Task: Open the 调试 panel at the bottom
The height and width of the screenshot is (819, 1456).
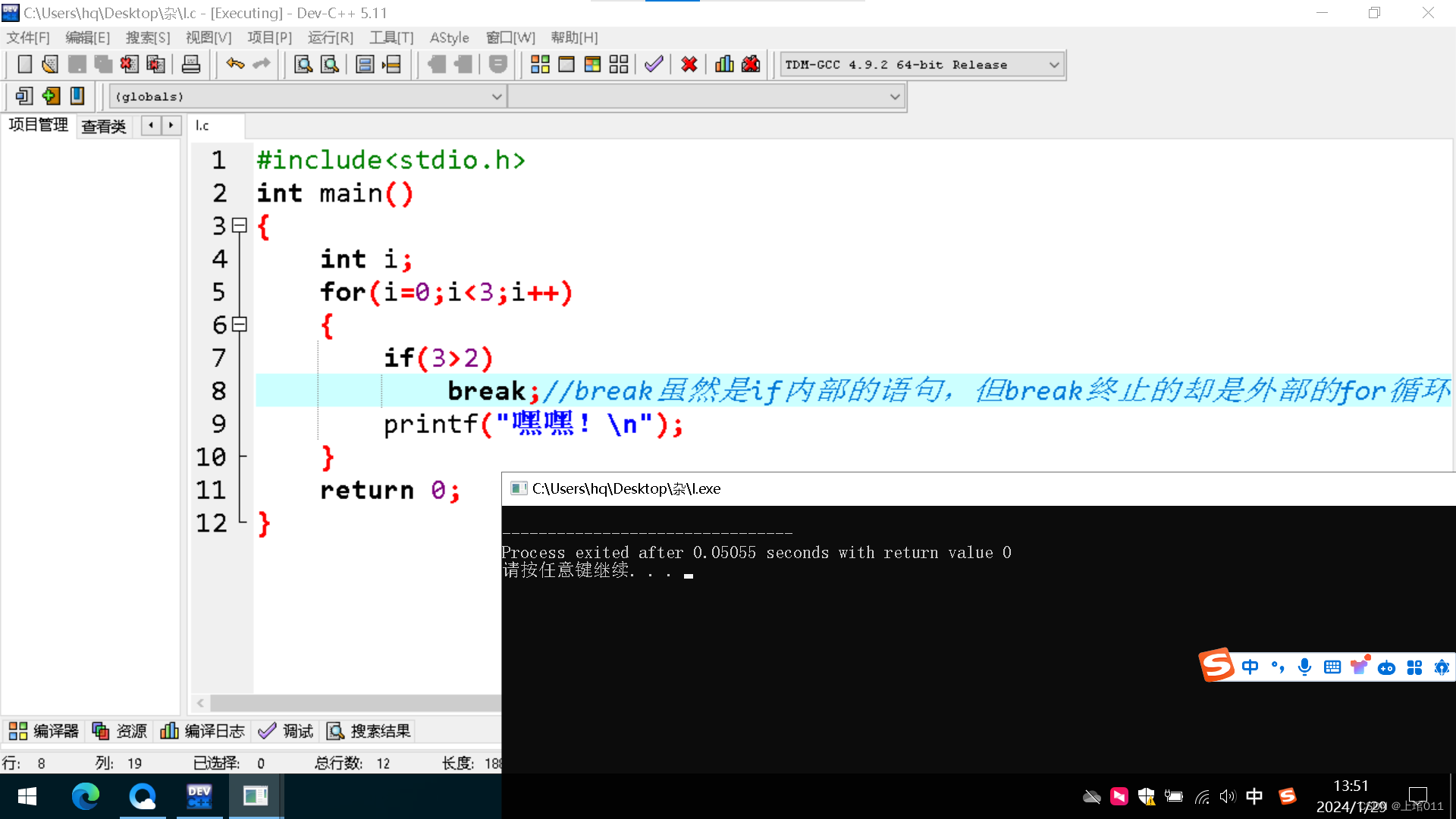Action: (284, 730)
